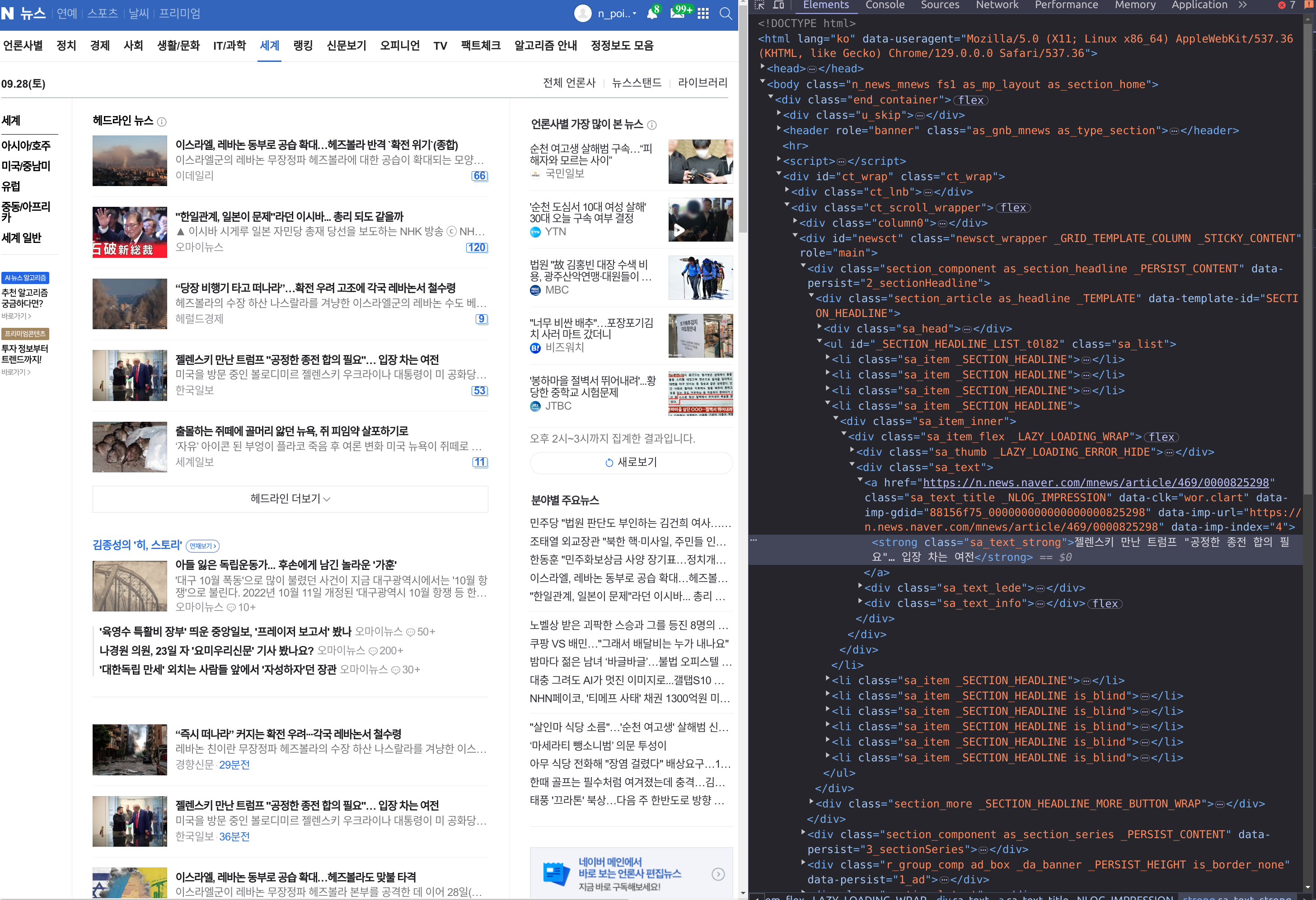Image resolution: width=1316 pixels, height=900 pixels.
Task: Open the headline 출몰하는 쥐떼에 골머리 앓던 뉴욕
Action: coord(292,432)
